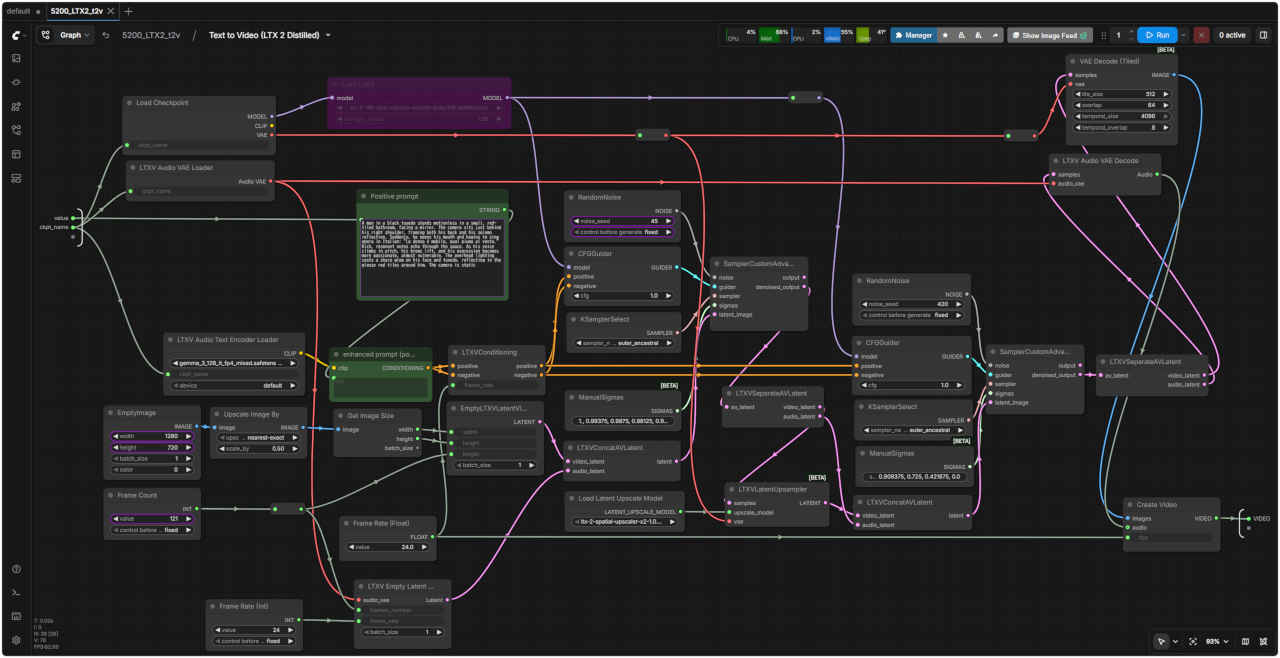
Task: Collapse the Load Checkpoint node dot
Action: coord(129,102)
